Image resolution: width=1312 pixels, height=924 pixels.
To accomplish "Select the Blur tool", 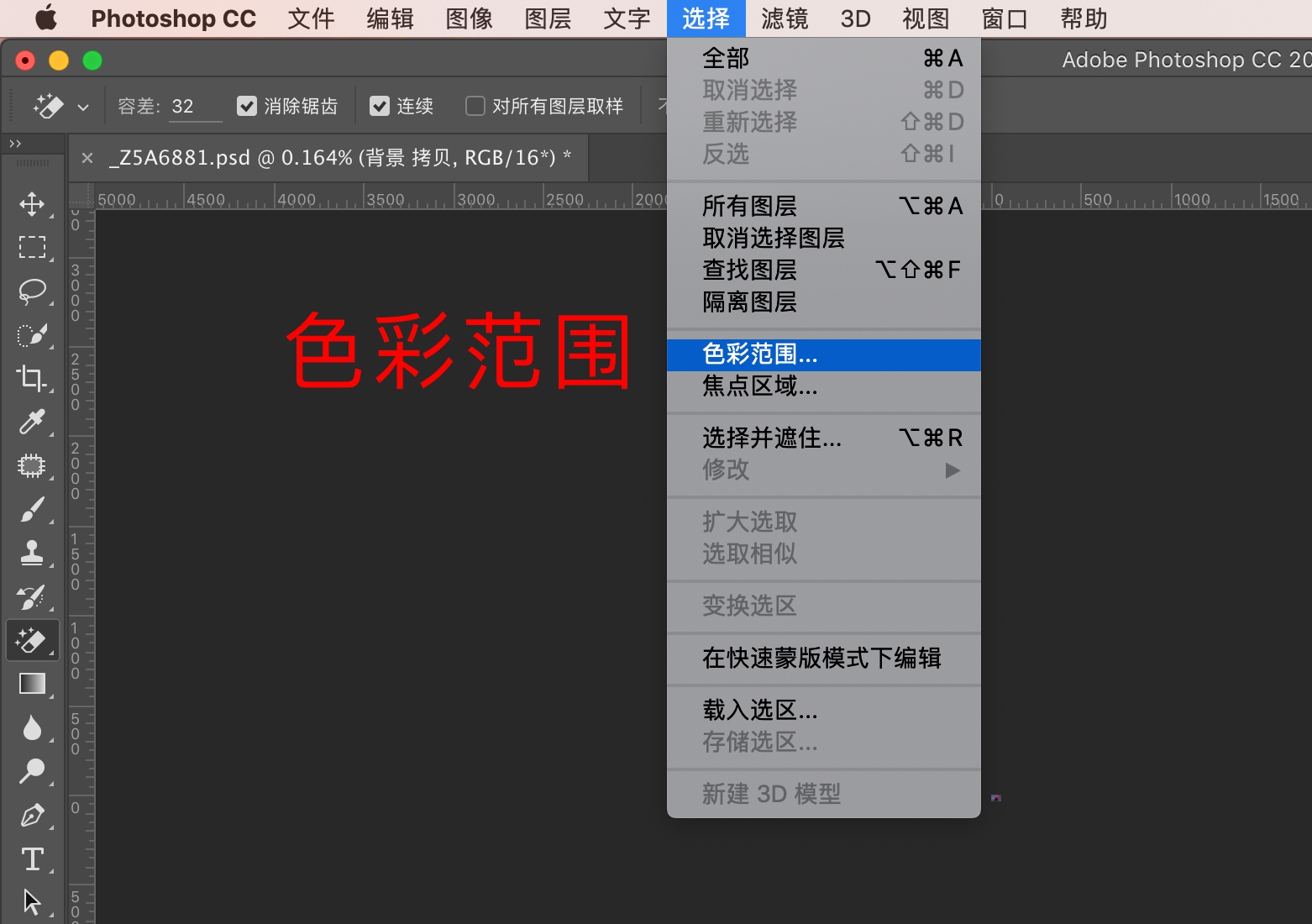I will click(33, 727).
